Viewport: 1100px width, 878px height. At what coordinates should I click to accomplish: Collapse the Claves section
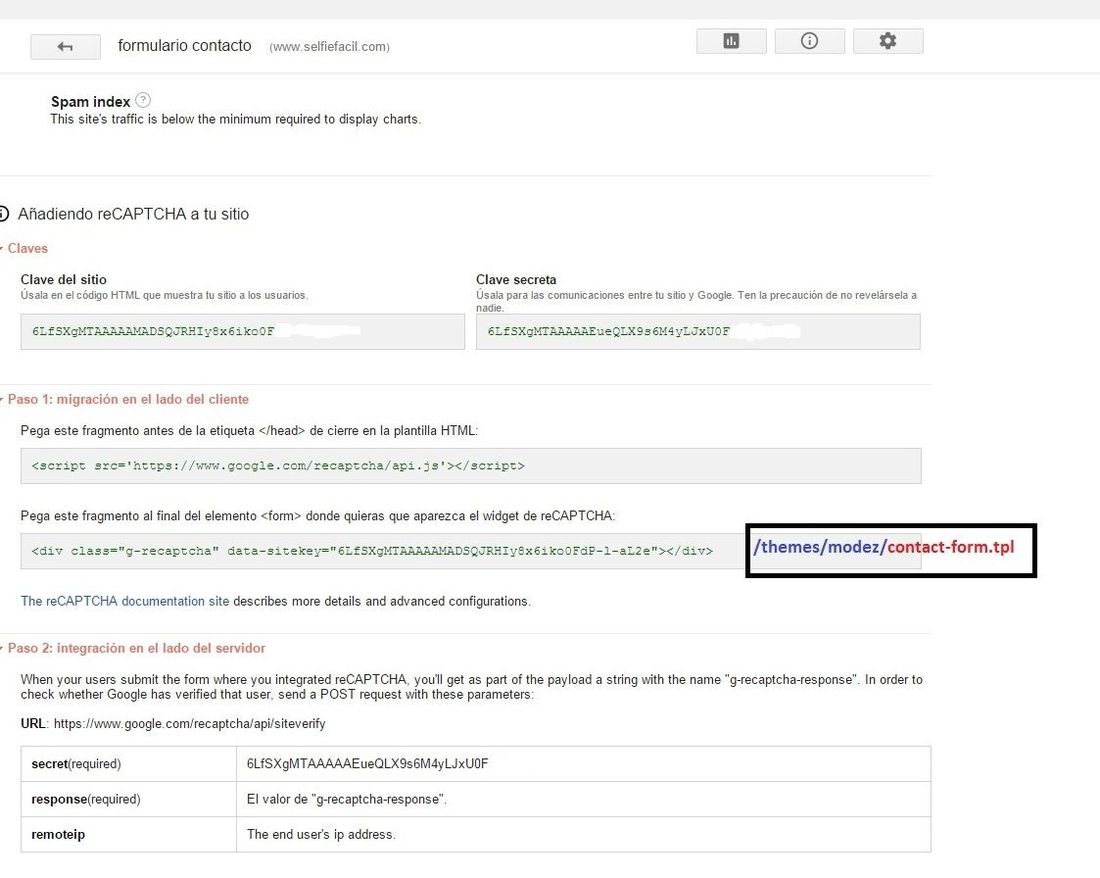[x=26, y=248]
